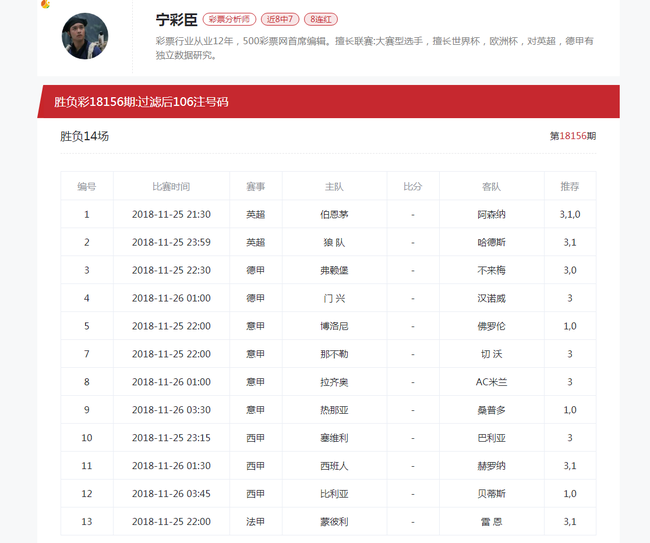The width and height of the screenshot is (650, 543).
Task: Select away team 雷恩
Action: [x=492, y=521]
